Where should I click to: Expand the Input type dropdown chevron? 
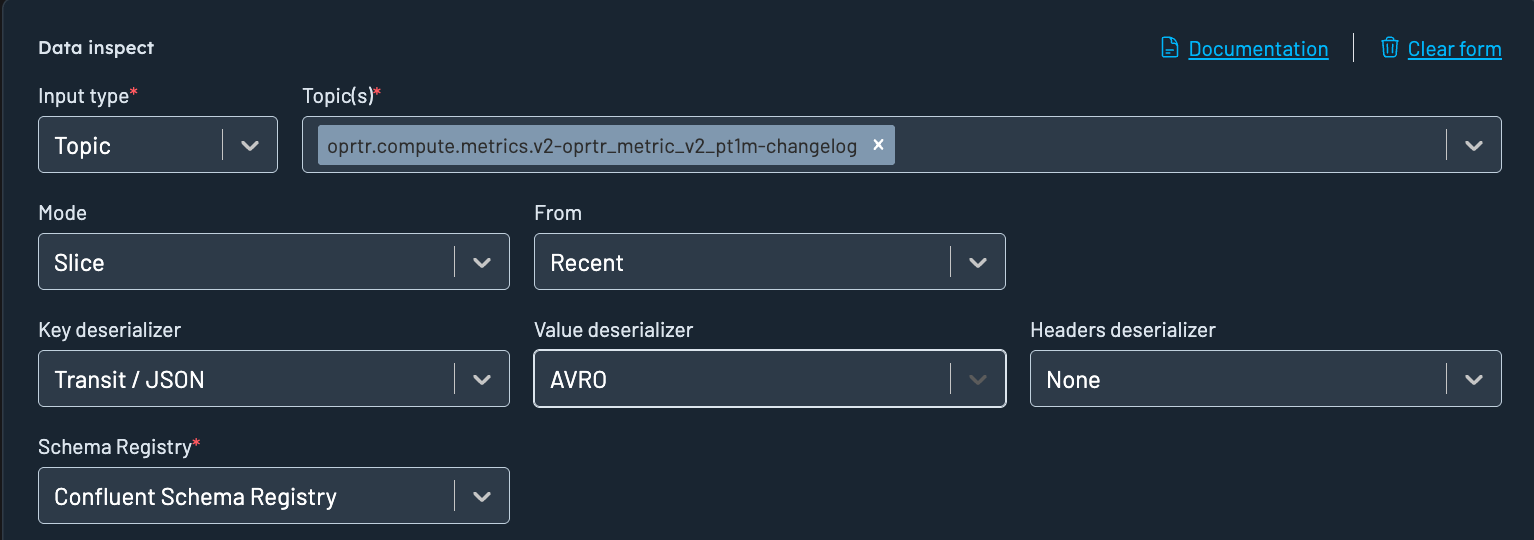tap(250, 146)
